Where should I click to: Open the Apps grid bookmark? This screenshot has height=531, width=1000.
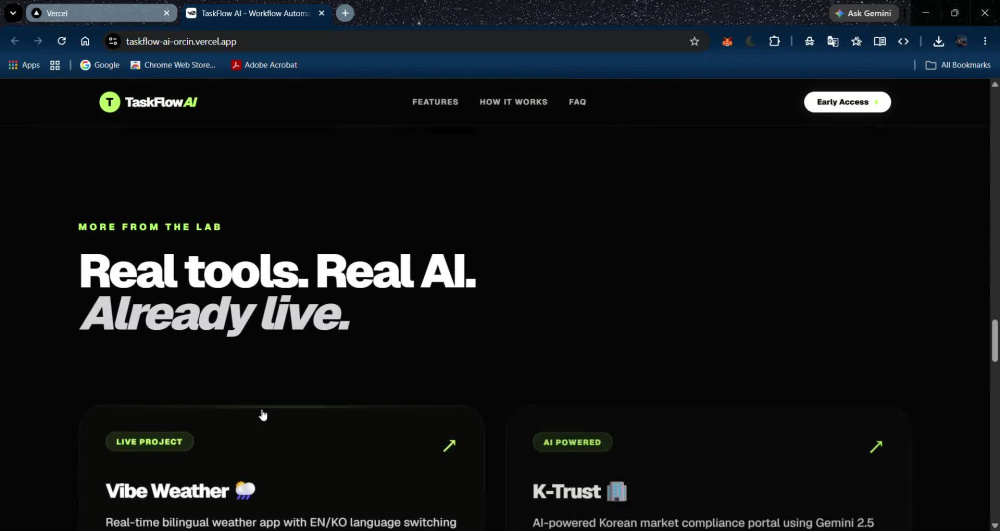(x=24, y=65)
